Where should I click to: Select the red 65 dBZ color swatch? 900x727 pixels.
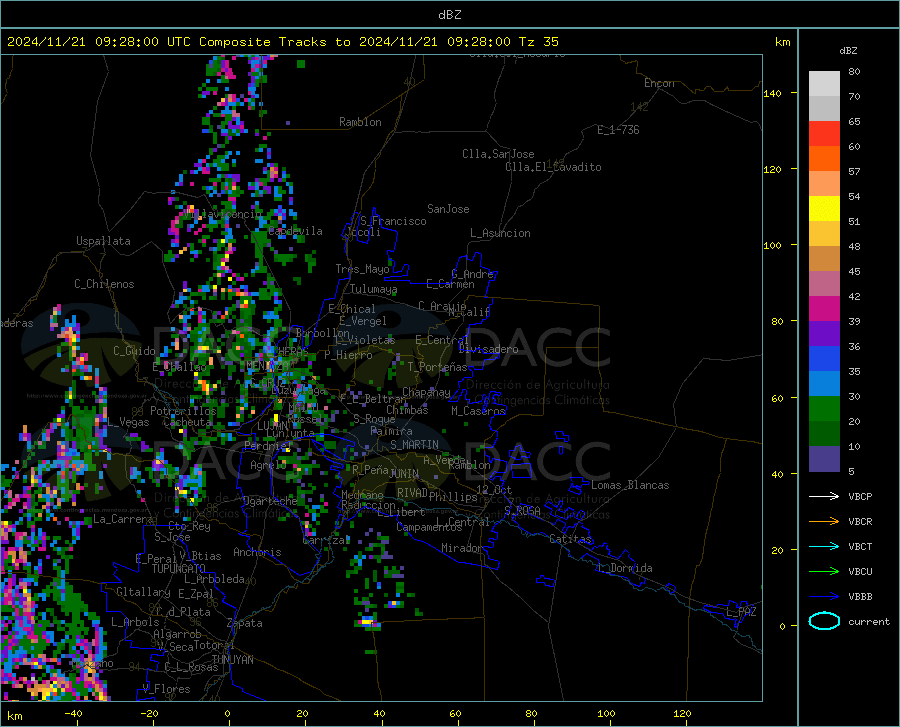pyautogui.click(x=824, y=134)
